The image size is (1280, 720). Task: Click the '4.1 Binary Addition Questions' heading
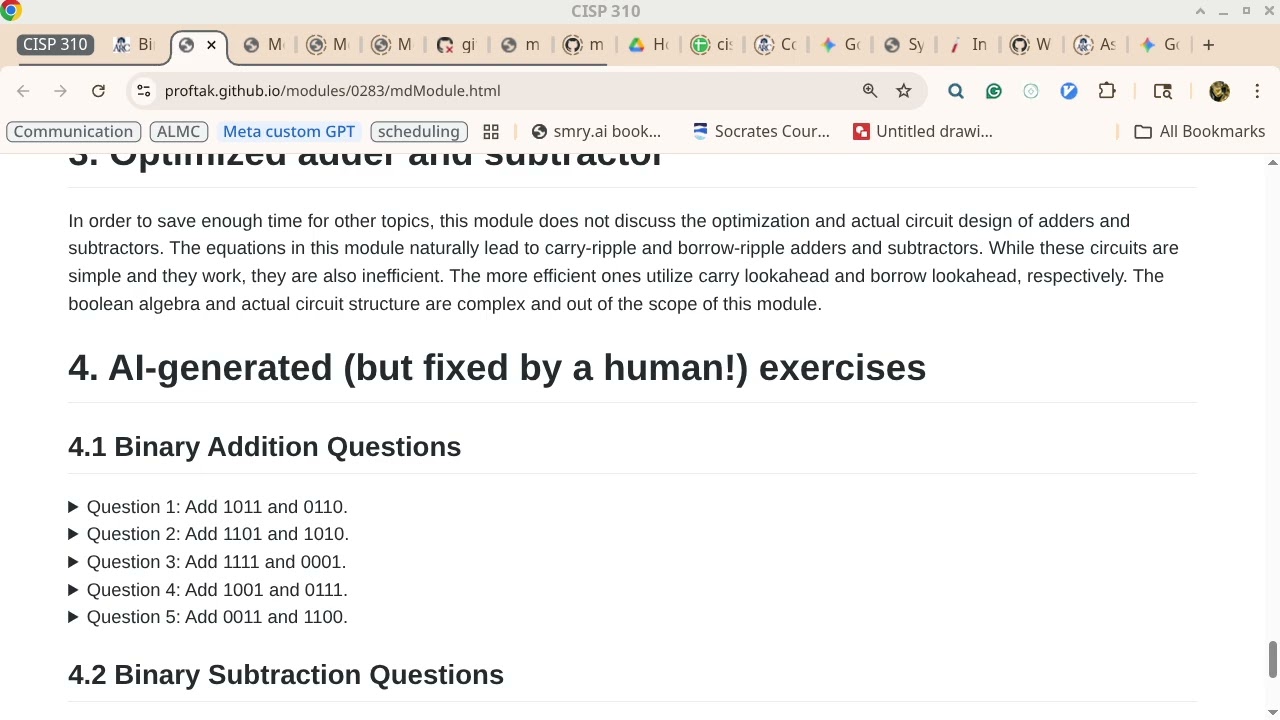coord(264,447)
